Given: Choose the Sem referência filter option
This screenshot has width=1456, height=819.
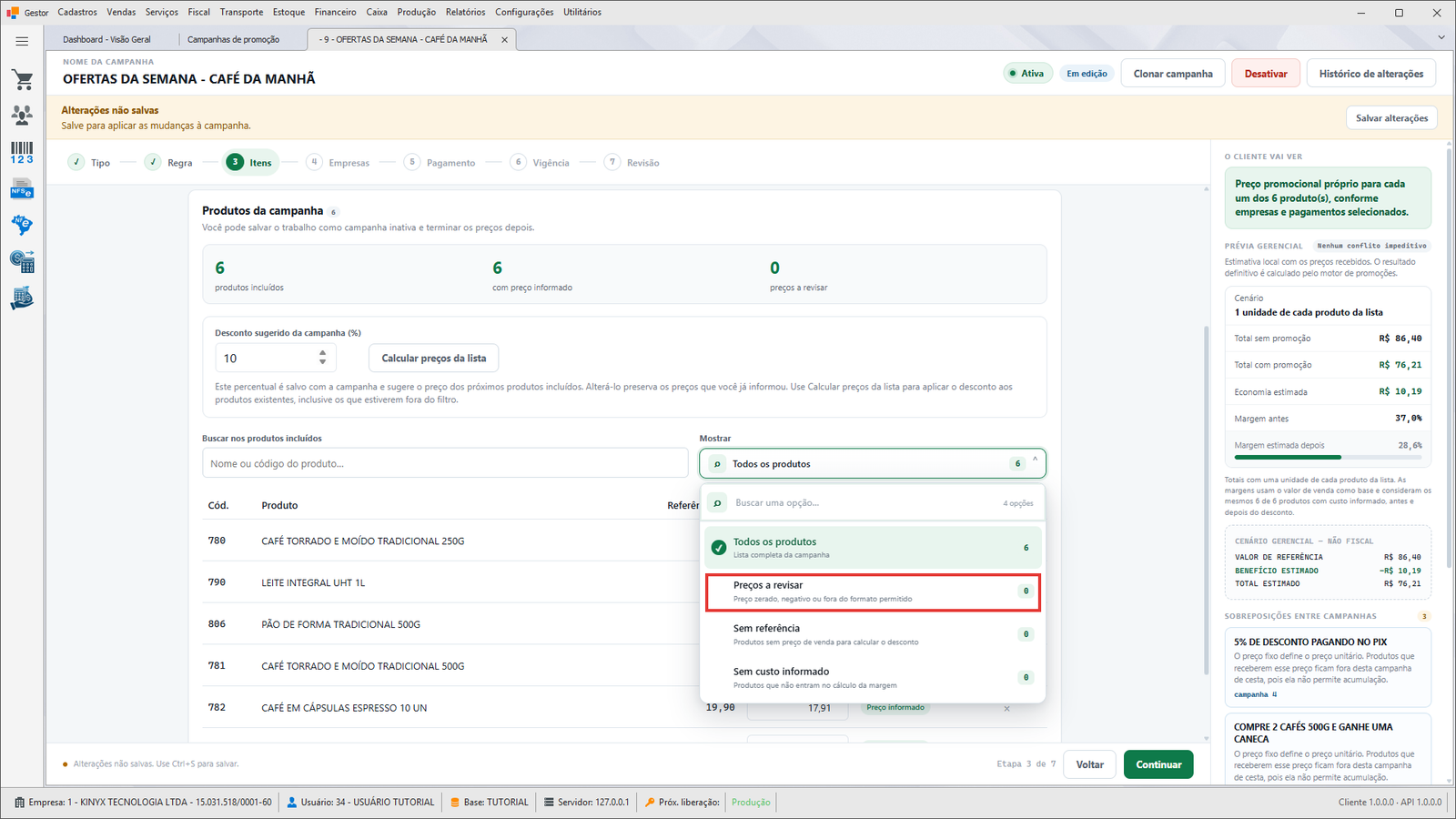Looking at the screenshot, I should (873, 634).
